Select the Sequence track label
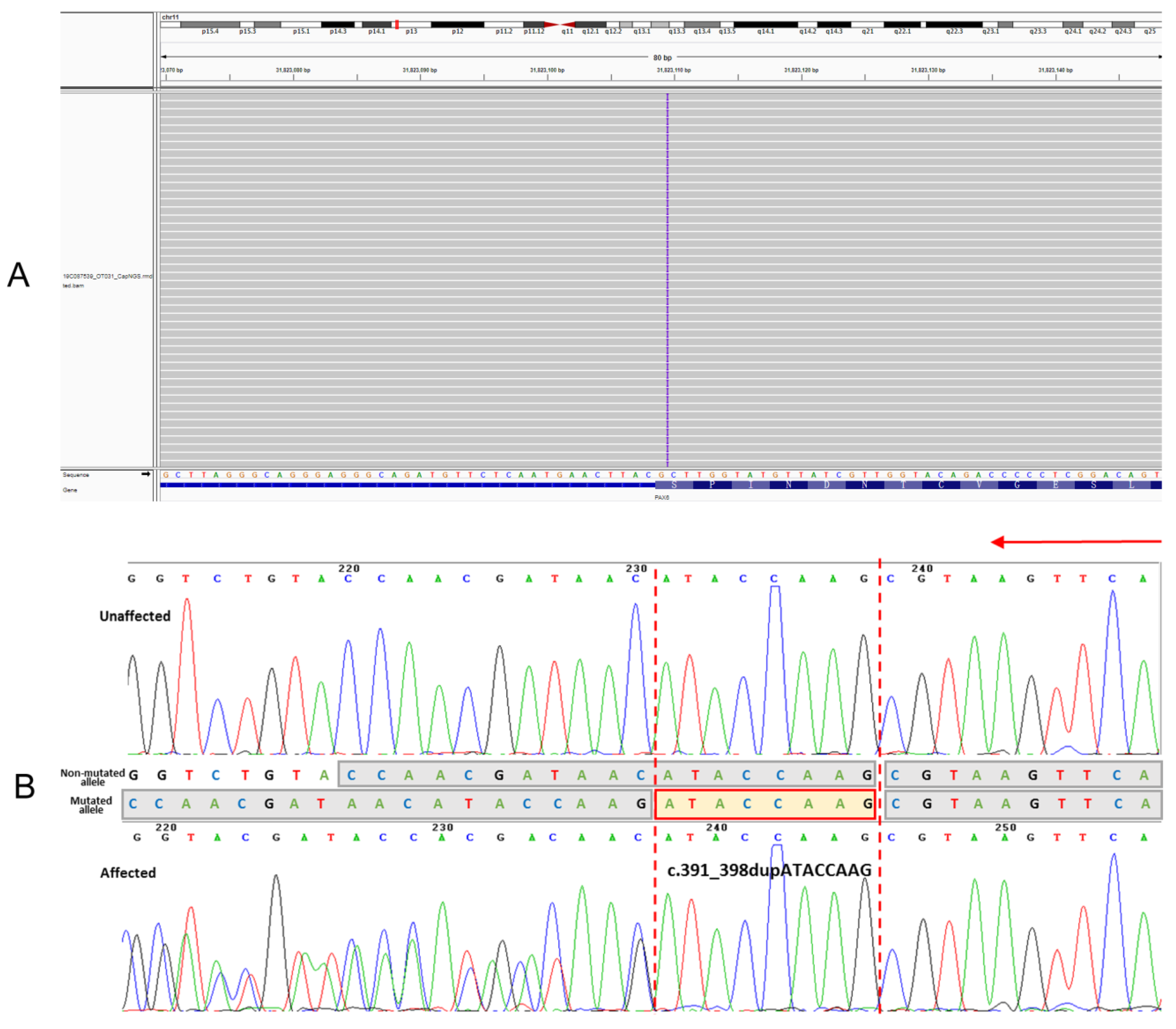Viewport: 1176px width, 1029px height. pos(76,475)
